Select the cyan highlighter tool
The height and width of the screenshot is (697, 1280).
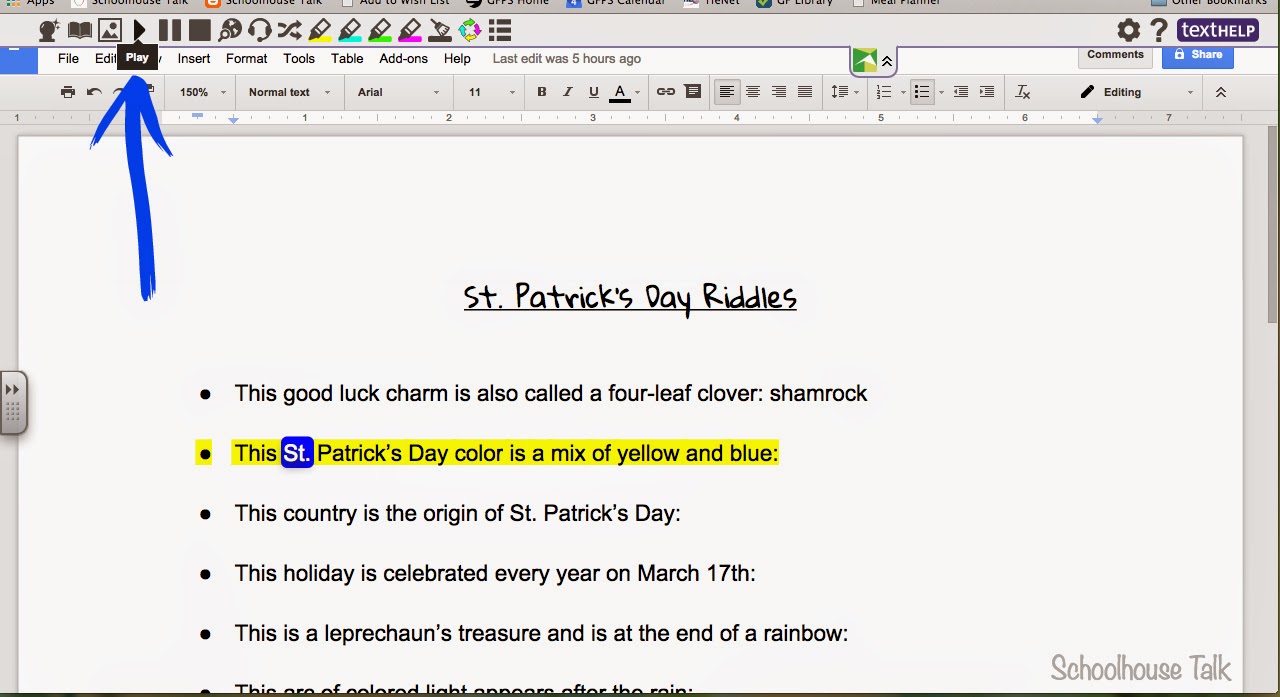point(350,30)
